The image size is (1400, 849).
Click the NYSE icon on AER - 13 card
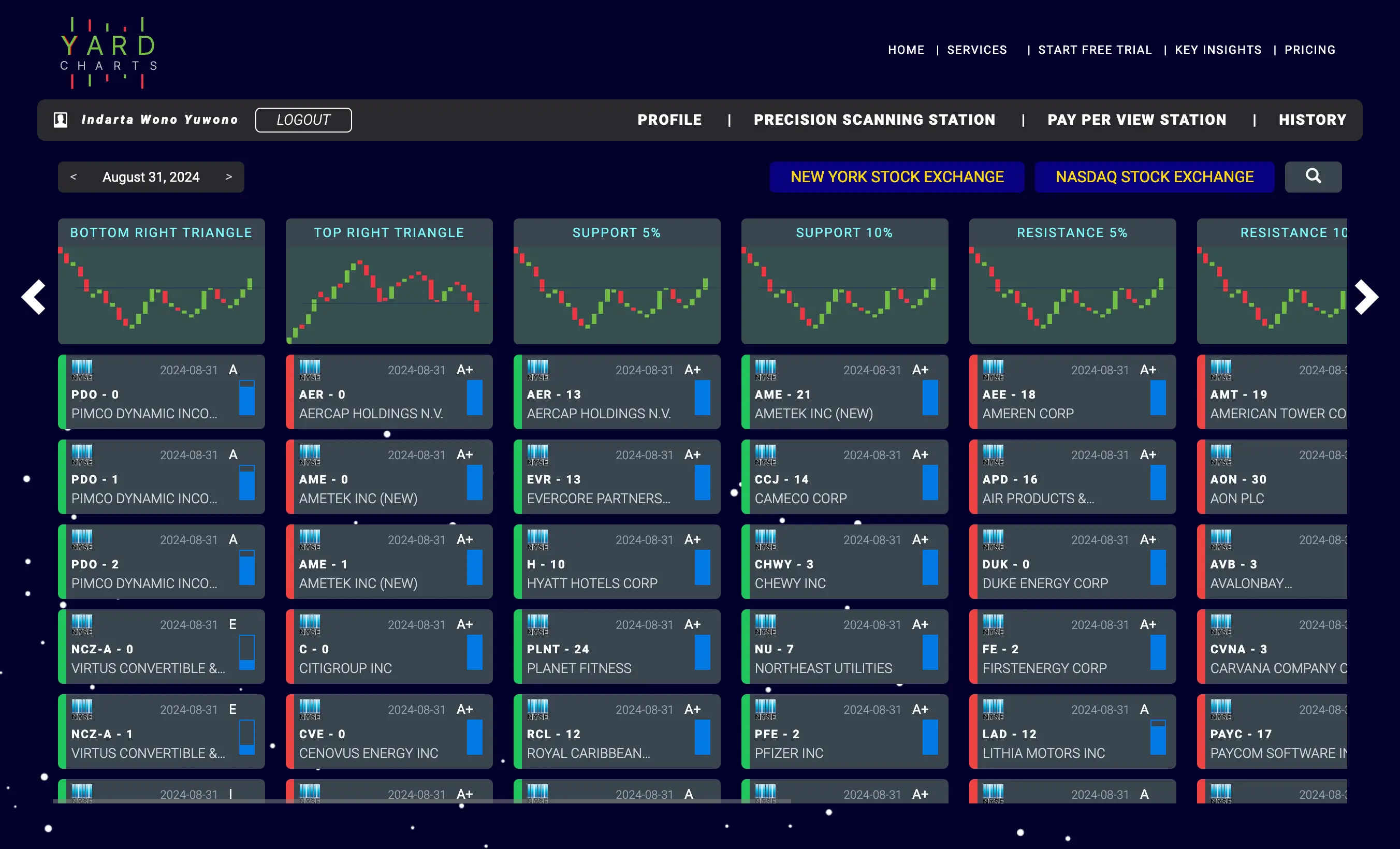[x=537, y=370]
